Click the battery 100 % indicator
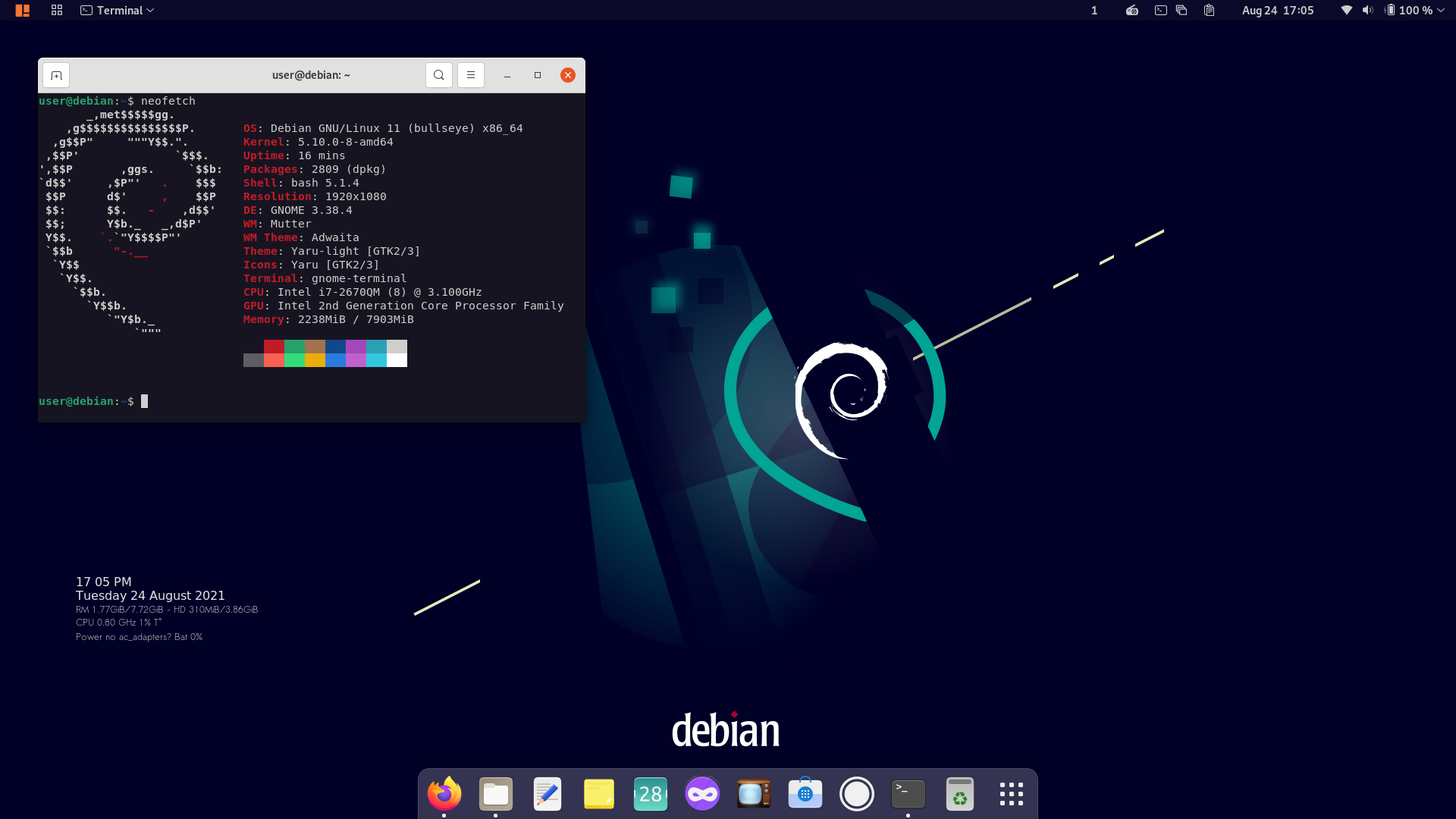 coord(1409,11)
